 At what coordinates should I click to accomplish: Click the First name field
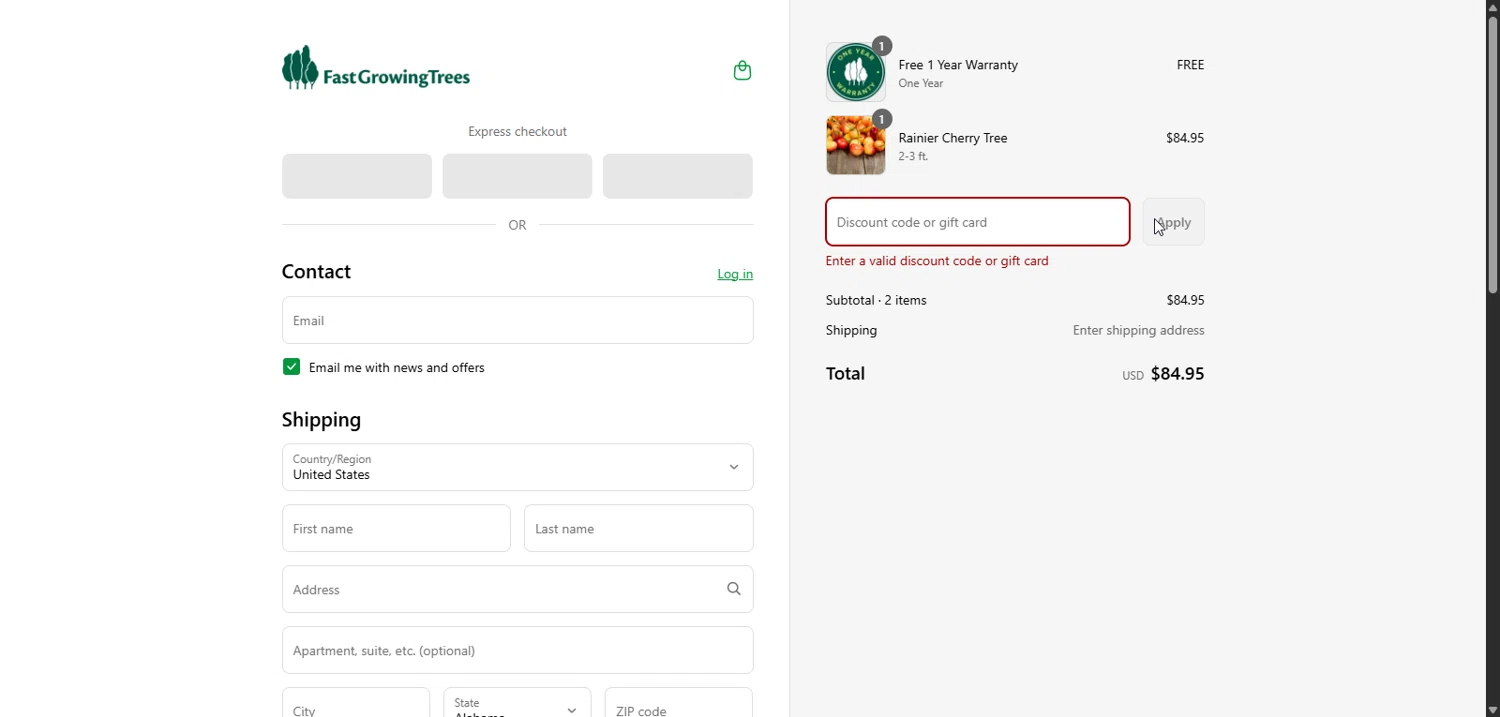tap(396, 528)
